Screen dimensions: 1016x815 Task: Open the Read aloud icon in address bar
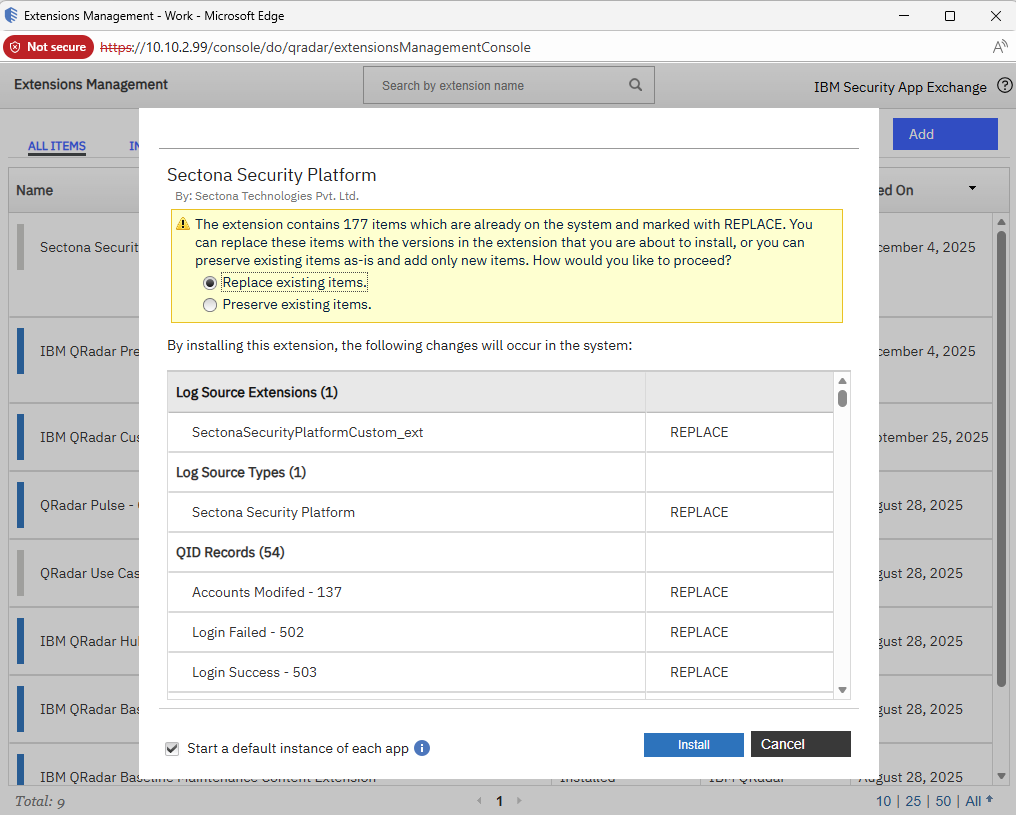(999, 47)
